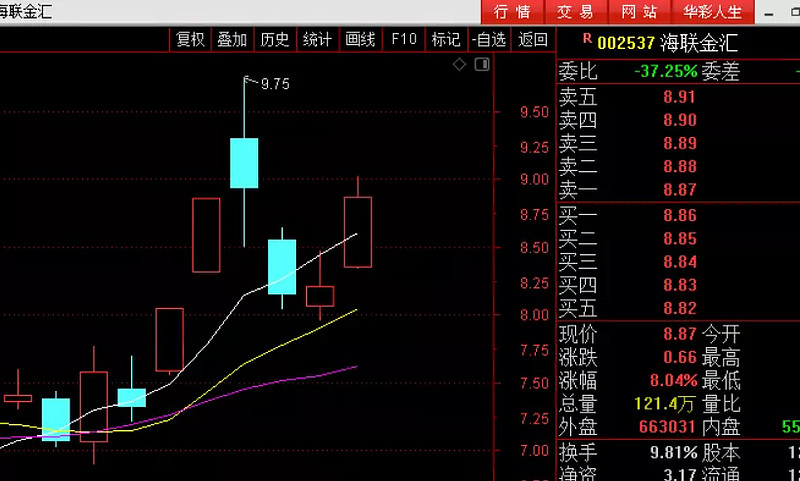
Task: Select the 买三 price 8.84
Action: pos(680,262)
